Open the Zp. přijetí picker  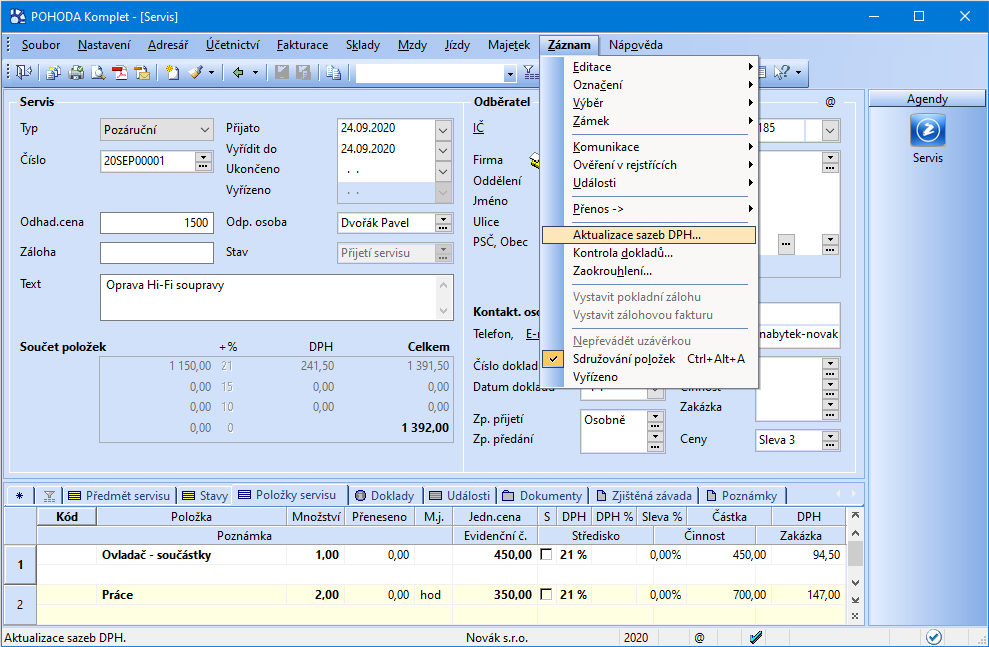point(655,420)
